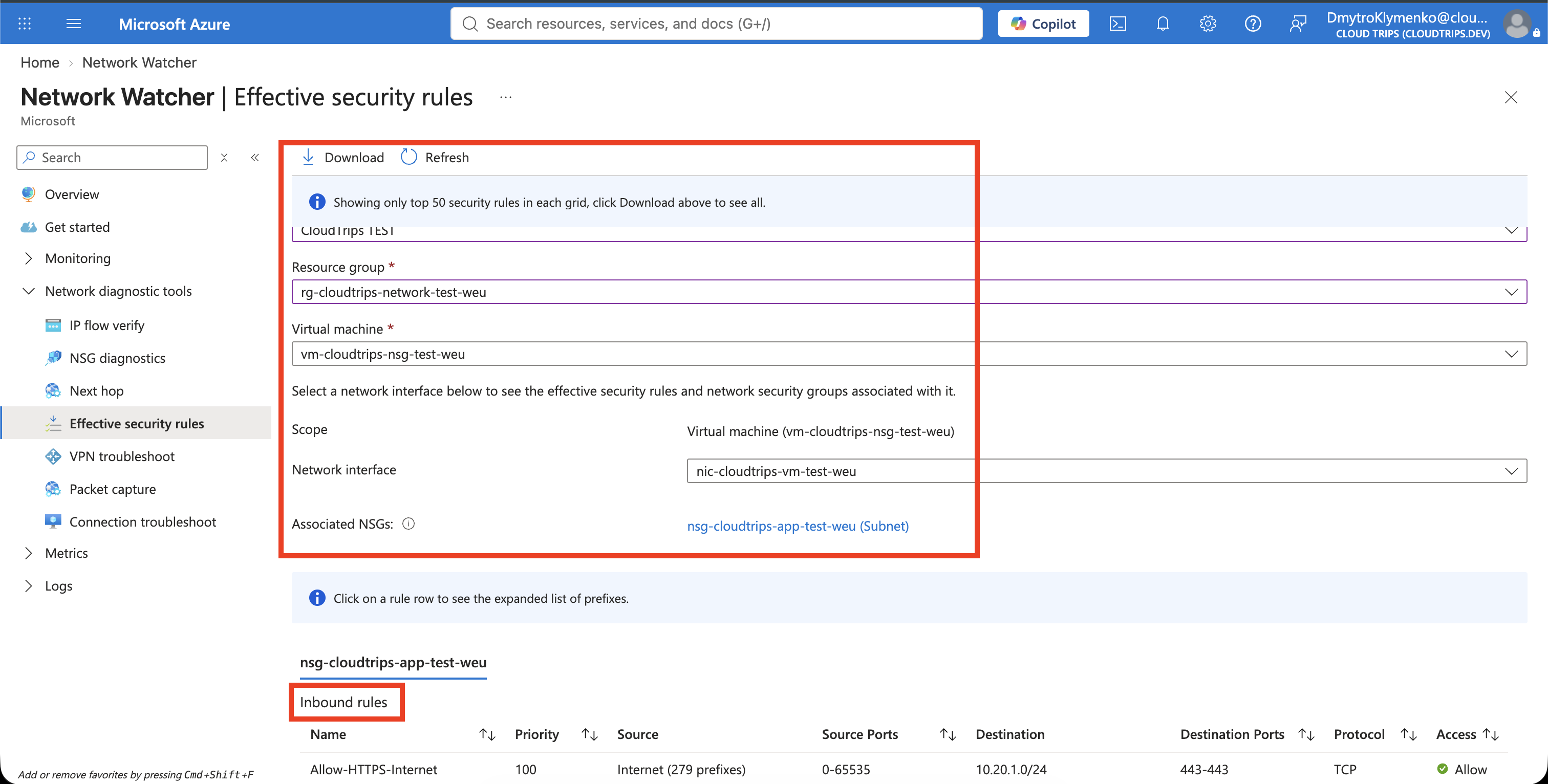Click the Internet (279 prefixes) source cell
Image resolution: width=1548 pixels, height=784 pixels.
point(681,770)
